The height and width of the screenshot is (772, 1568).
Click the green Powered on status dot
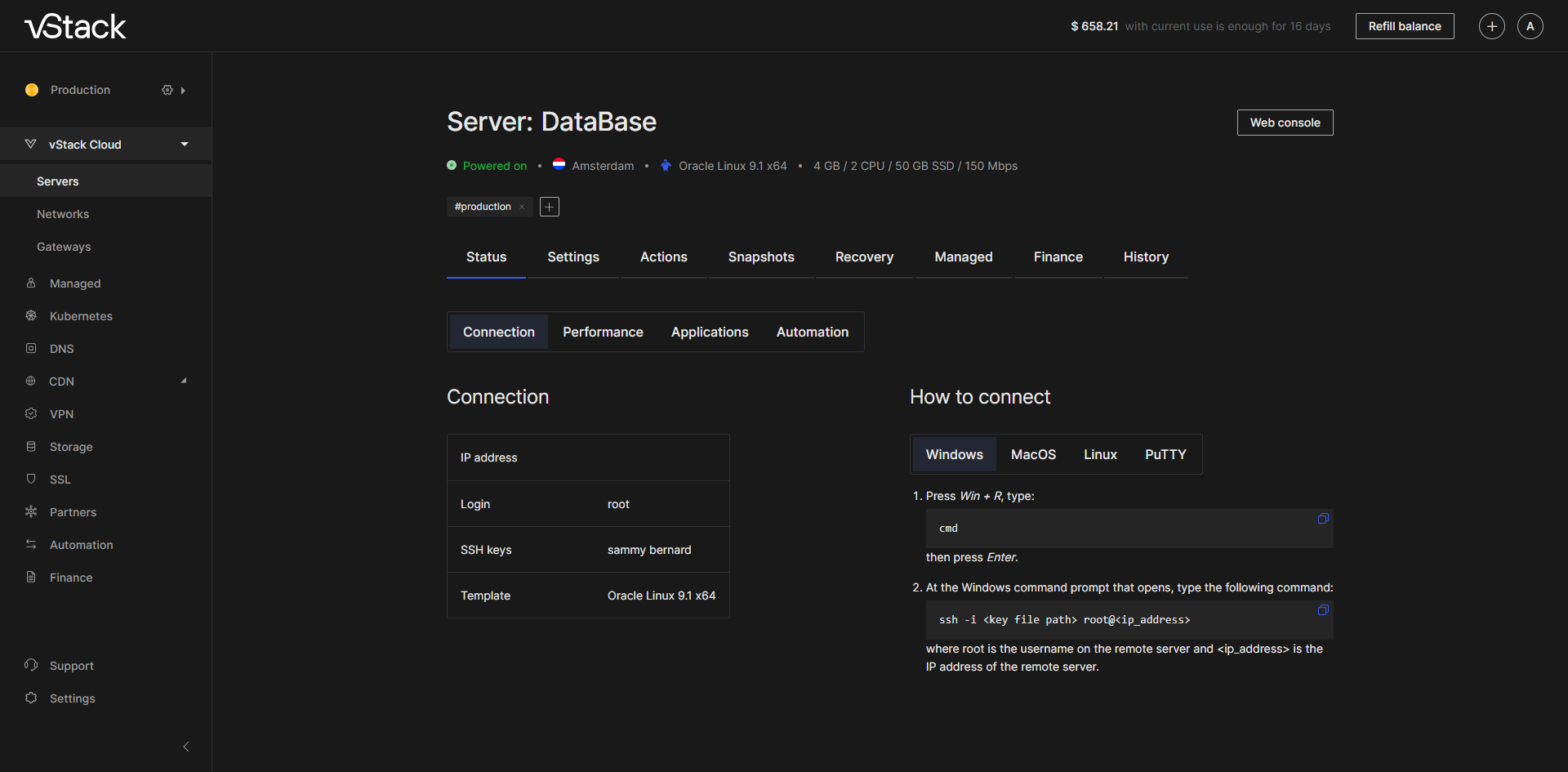[452, 165]
